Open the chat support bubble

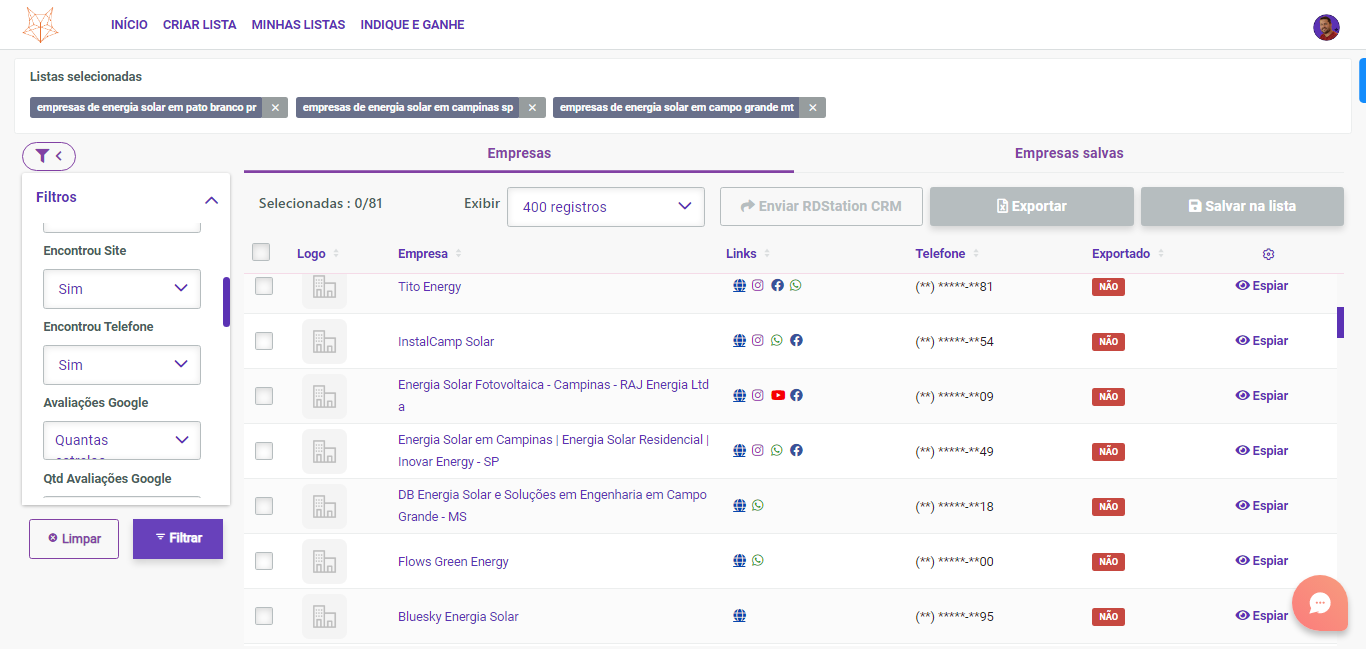[x=1320, y=603]
